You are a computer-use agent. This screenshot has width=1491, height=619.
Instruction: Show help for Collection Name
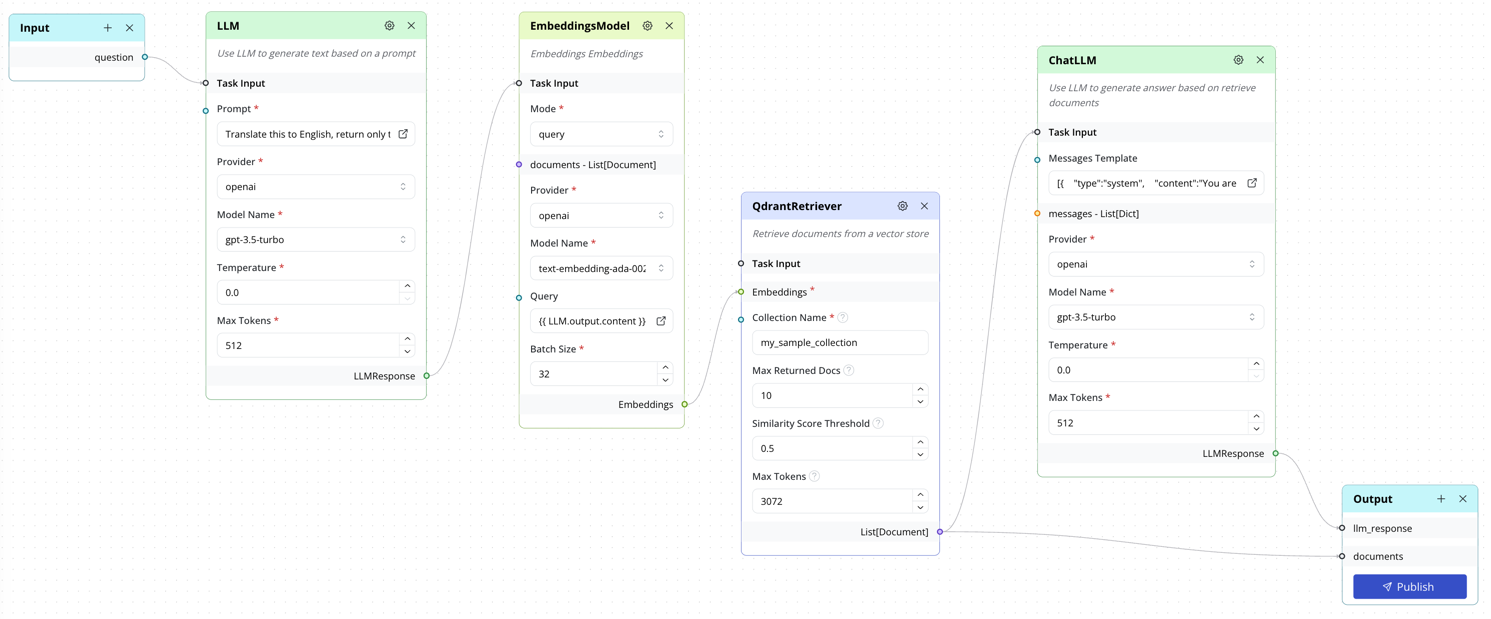coord(843,318)
